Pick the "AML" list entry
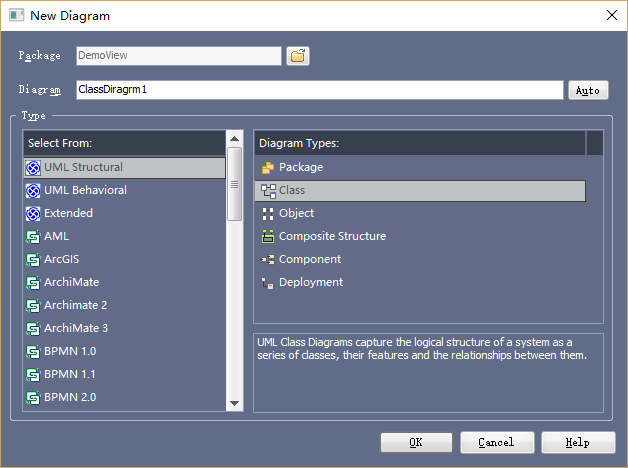The image size is (628, 468). (x=125, y=236)
